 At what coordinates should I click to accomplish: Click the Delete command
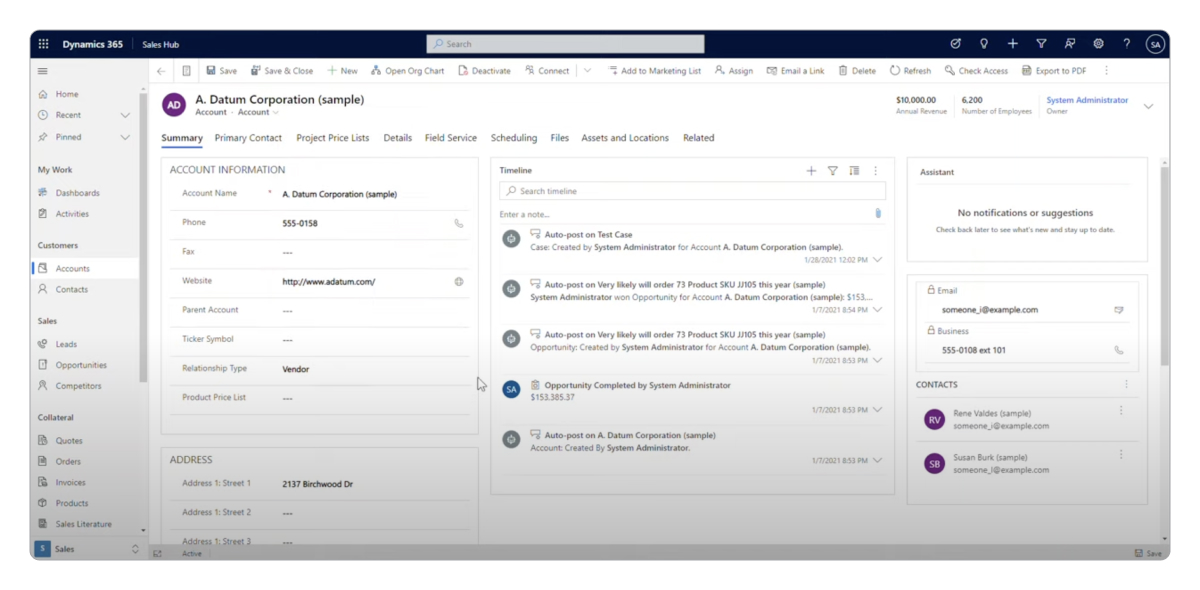click(857, 71)
